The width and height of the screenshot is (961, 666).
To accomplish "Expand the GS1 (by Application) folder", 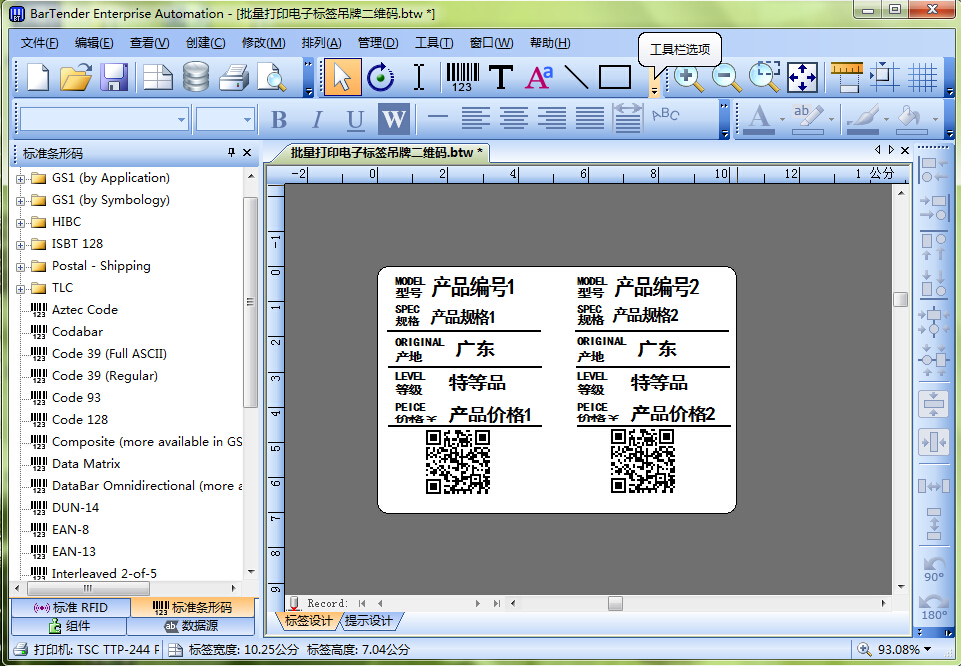I will click(x=20, y=179).
